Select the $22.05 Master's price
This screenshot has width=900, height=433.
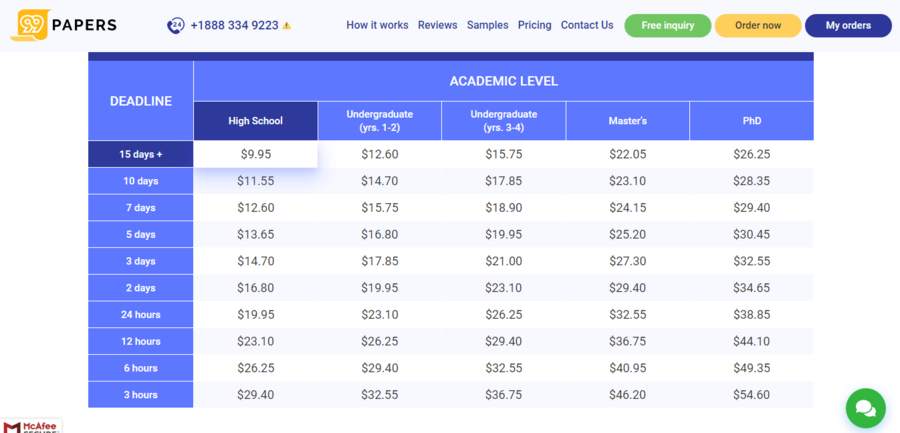[627, 154]
